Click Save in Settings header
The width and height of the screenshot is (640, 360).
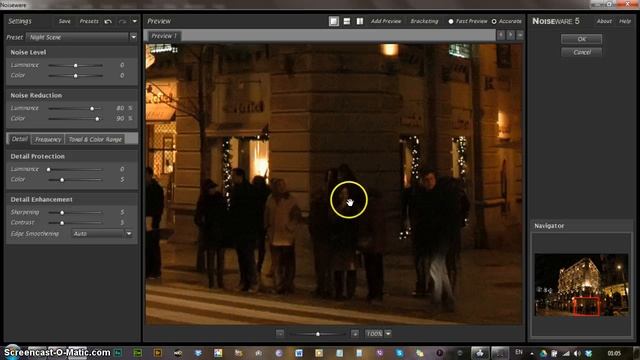[x=64, y=21]
